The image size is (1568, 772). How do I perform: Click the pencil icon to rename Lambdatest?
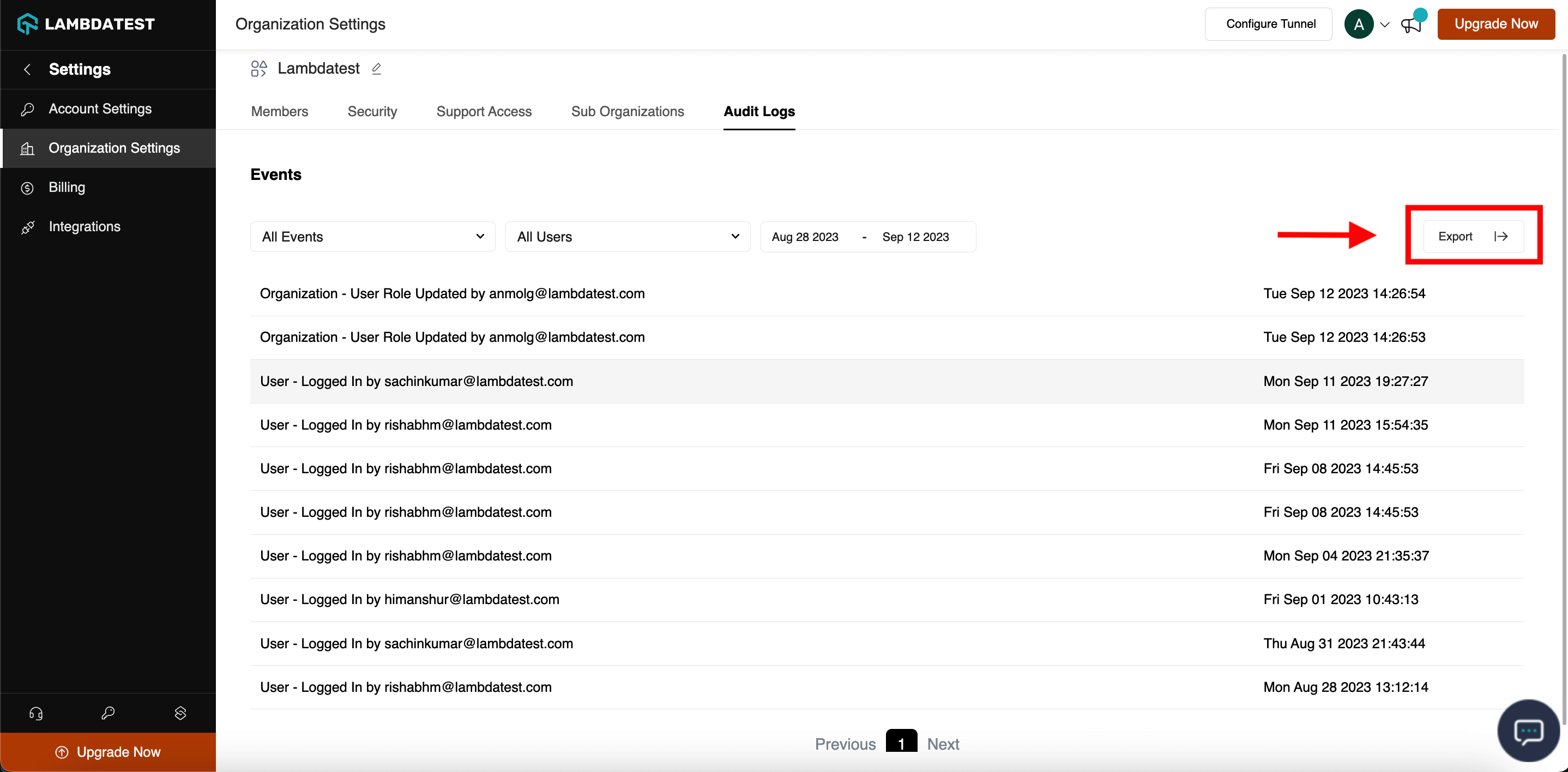[x=376, y=69]
